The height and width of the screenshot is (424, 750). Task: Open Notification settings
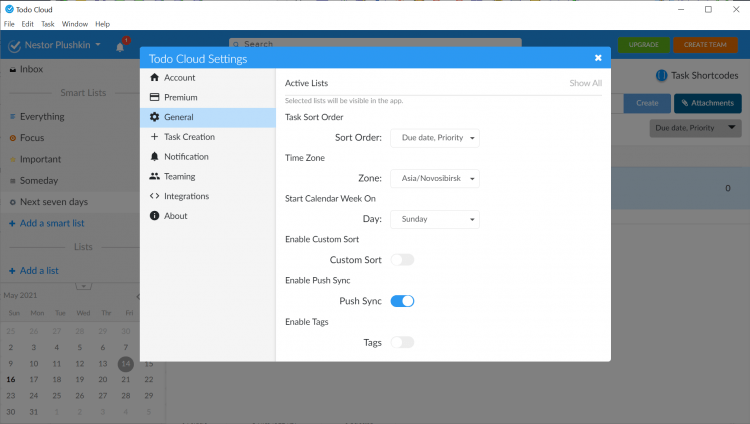pos(208,156)
